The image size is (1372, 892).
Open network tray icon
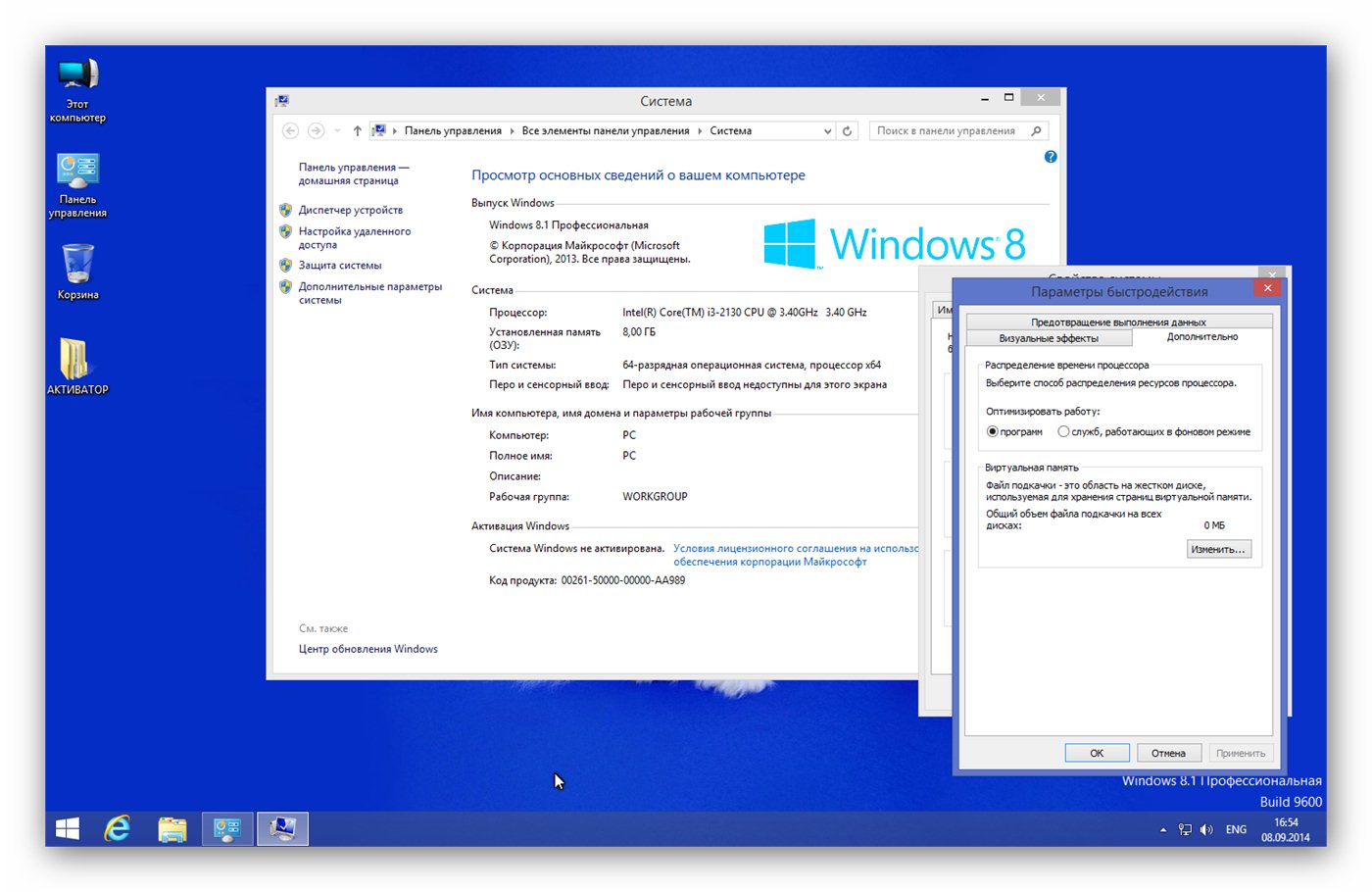[x=1185, y=829]
